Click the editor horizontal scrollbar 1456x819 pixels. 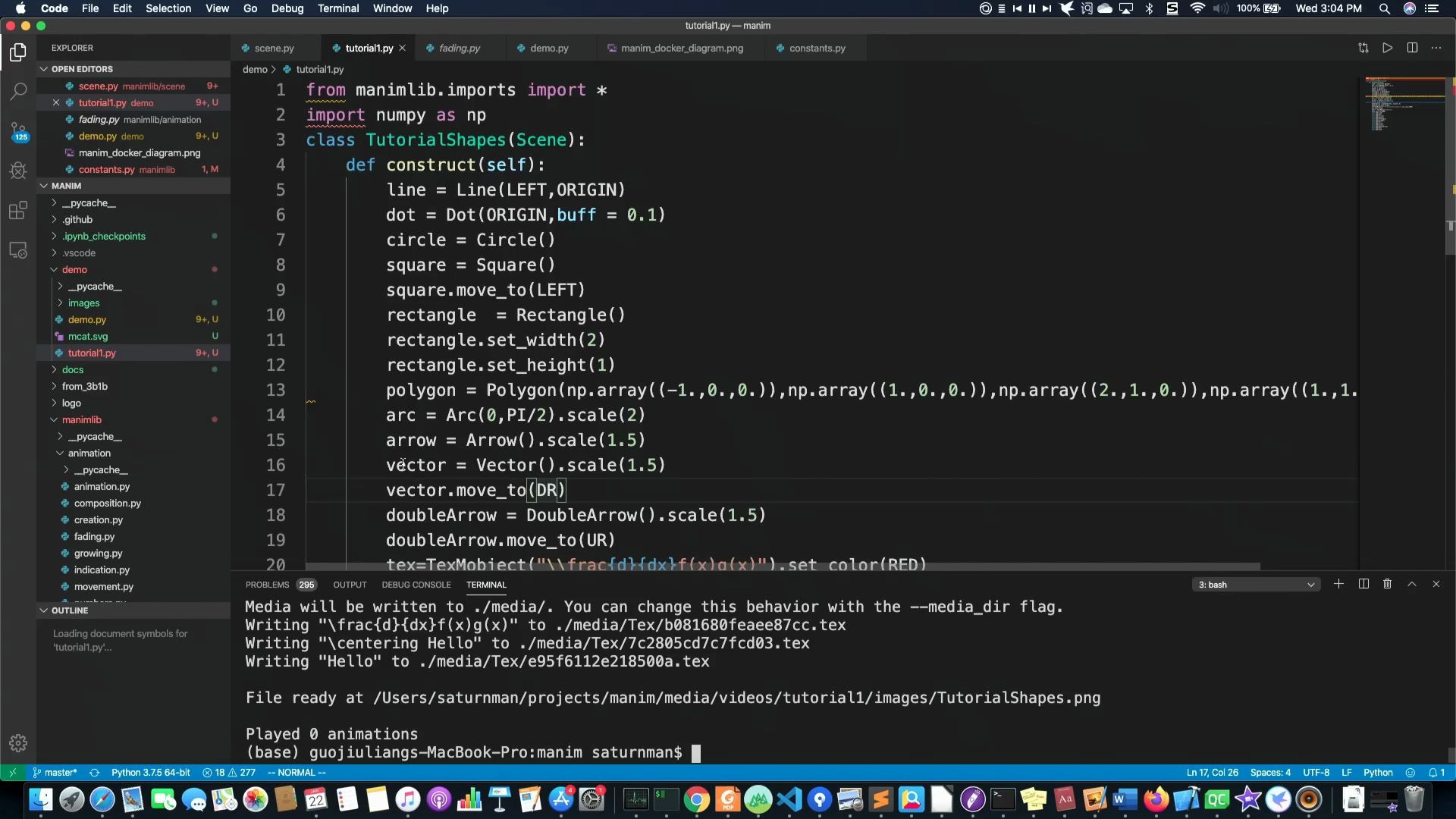click(x=783, y=566)
